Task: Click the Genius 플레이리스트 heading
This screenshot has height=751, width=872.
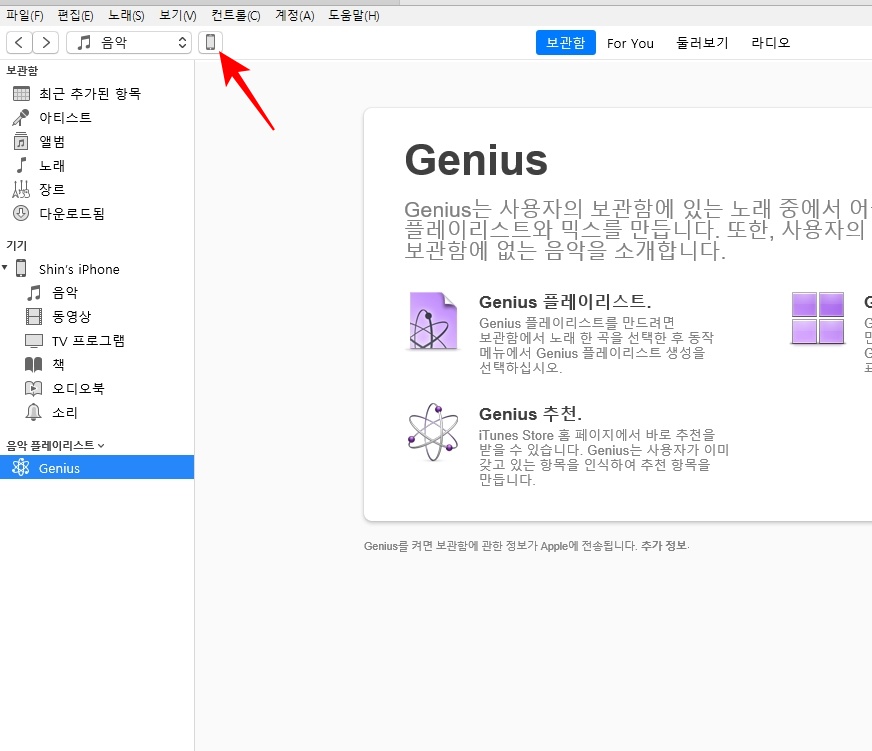Action: point(565,302)
